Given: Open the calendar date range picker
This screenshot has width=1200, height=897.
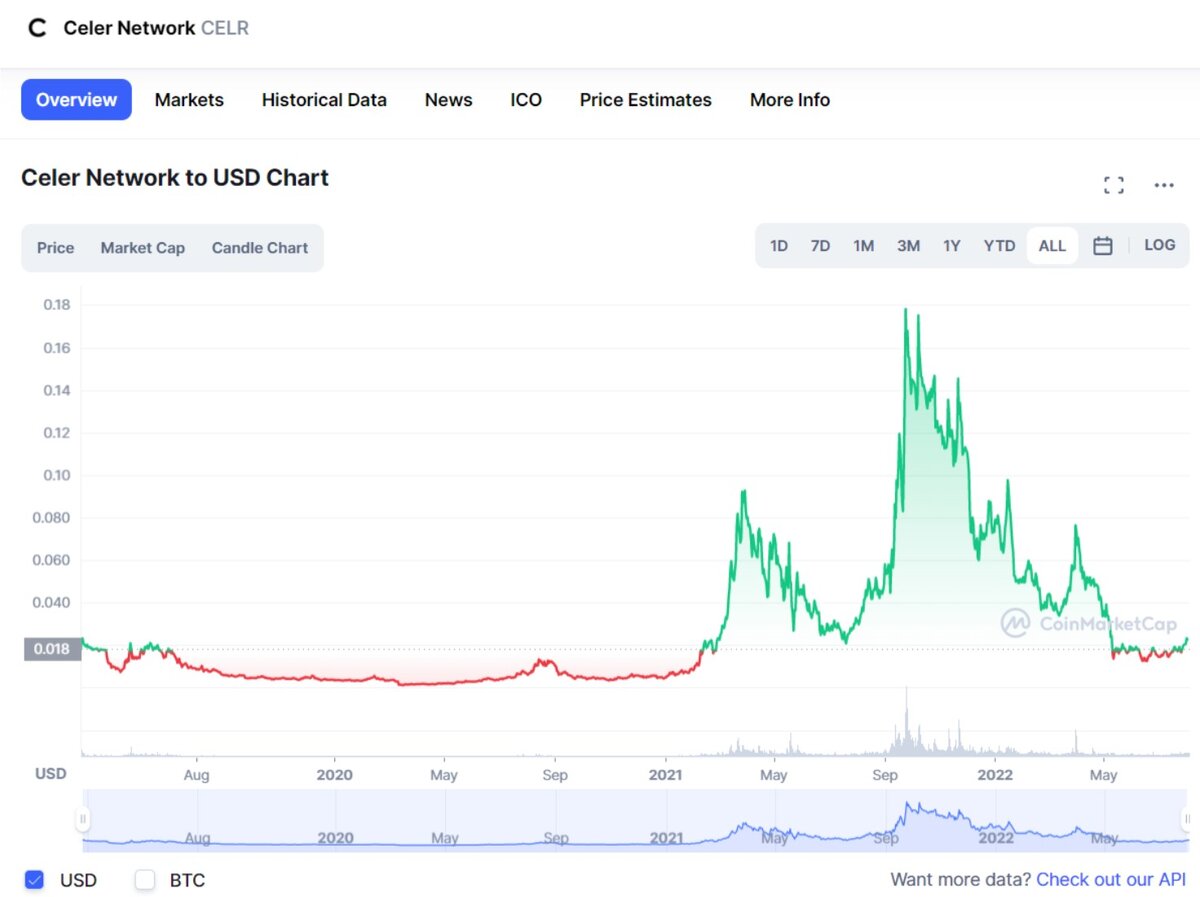Looking at the screenshot, I should click(1103, 246).
